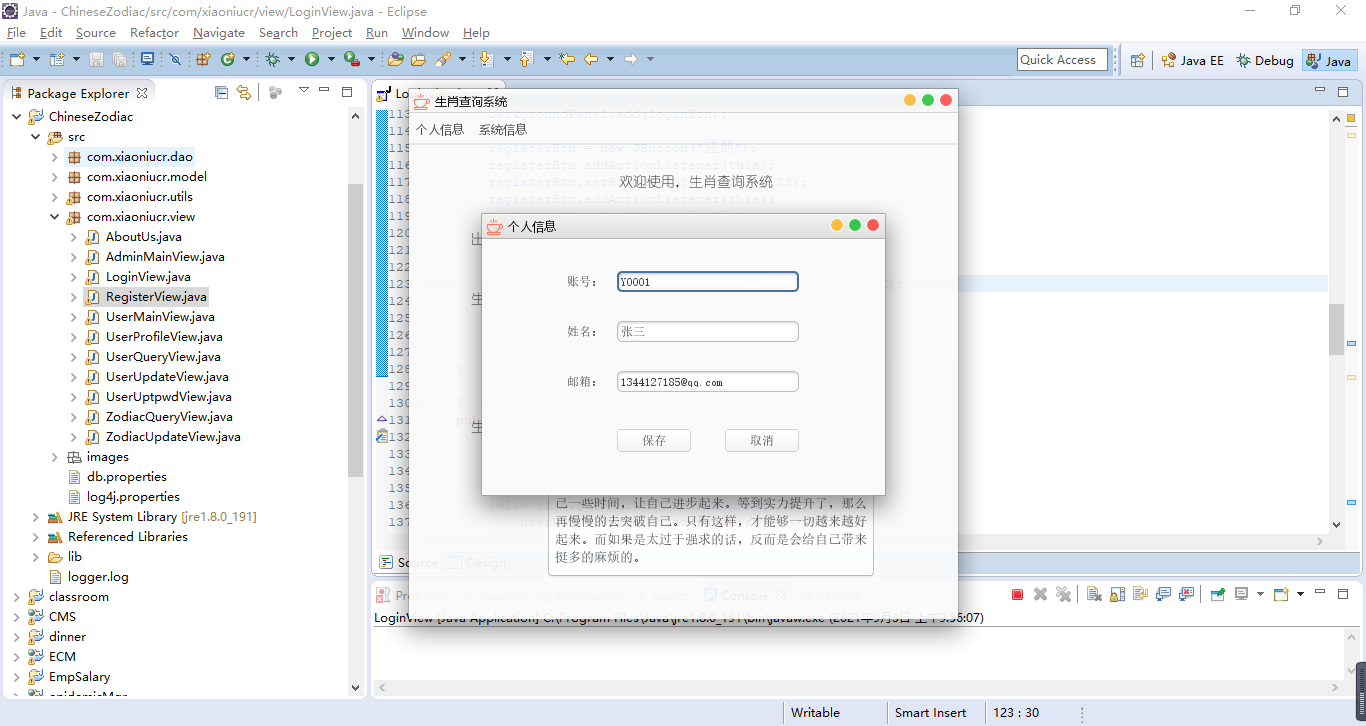This screenshot has height=726, width=1366.
Task: Click the green Run toolbar button
Action: tap(312, 60)
